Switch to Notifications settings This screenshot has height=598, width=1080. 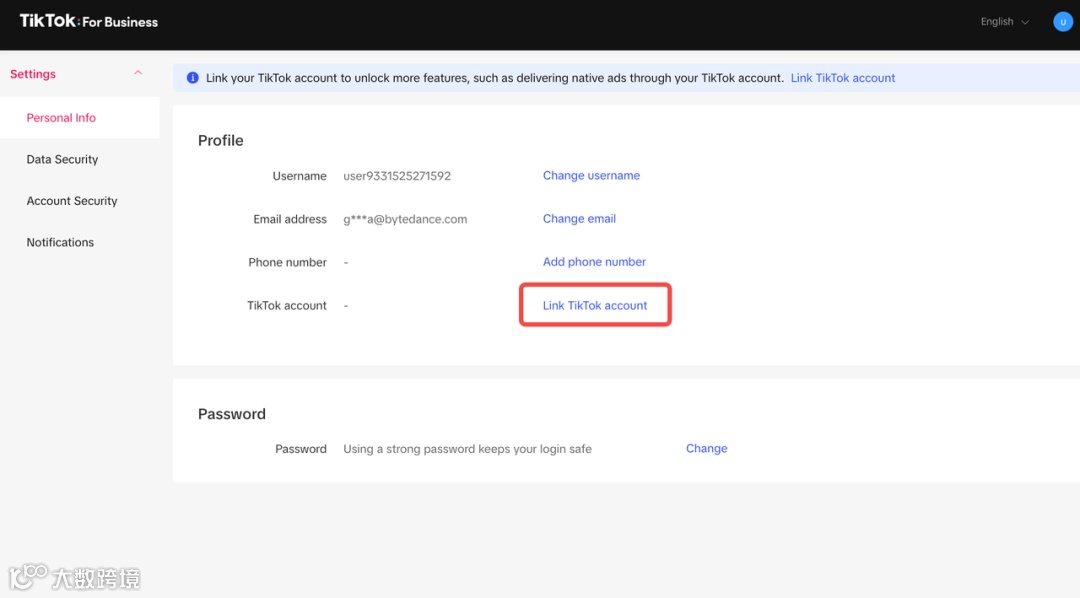click(60, 242)
